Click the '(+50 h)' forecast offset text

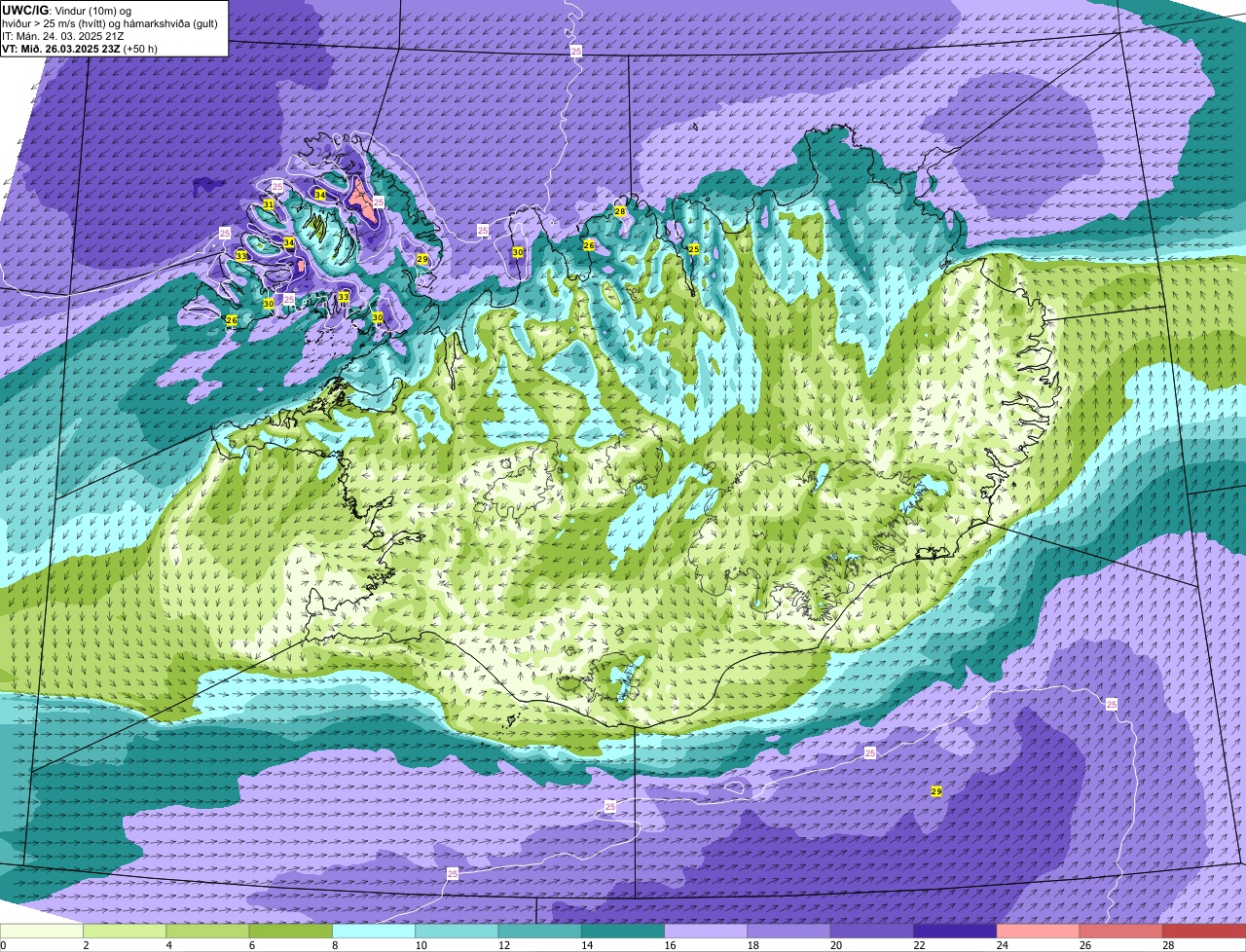[x=140, y=49]
